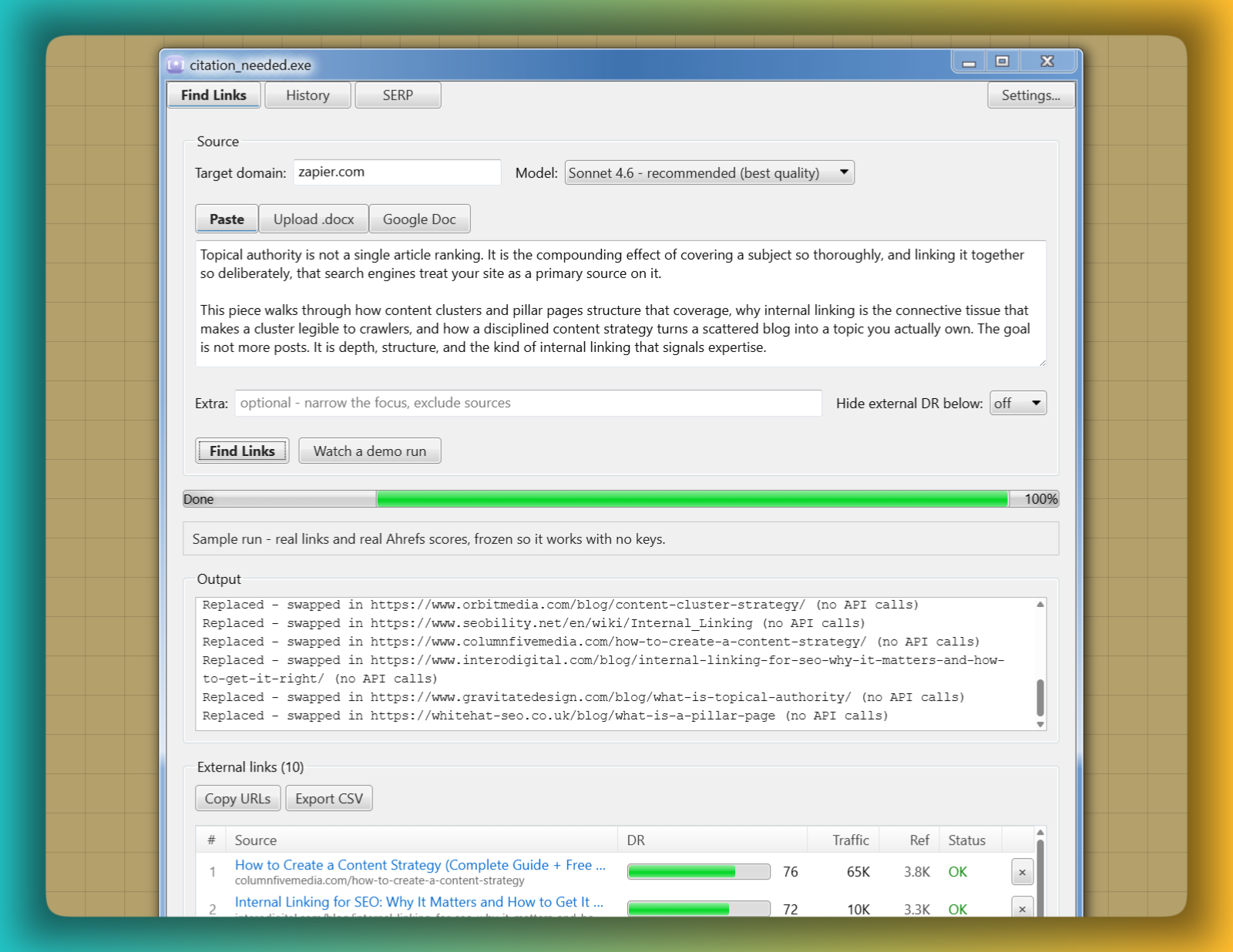This screenshot has width=1233, height=952.
Task: Open the History tab
Action: coord(307,95)
